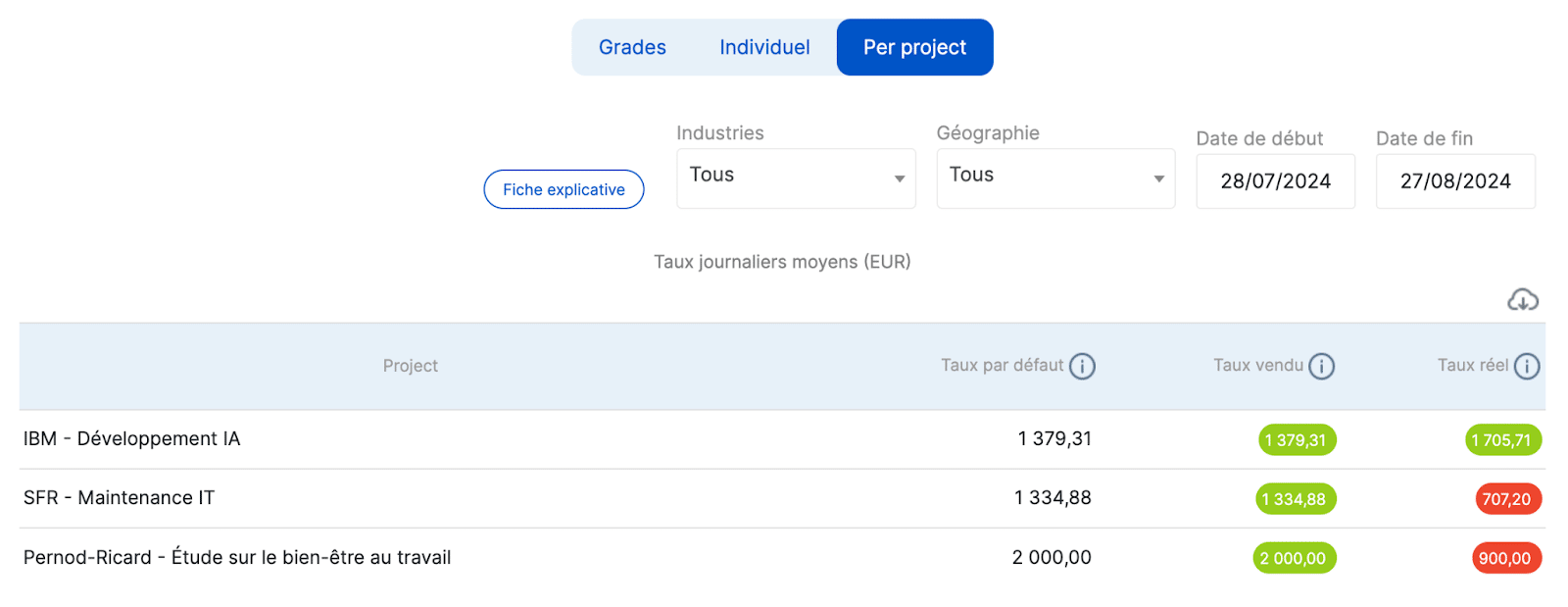Viewport: 1568px width, 607px height.
Task: Click the Taux par défaut column header
Action: click(x=1002, y=365)
